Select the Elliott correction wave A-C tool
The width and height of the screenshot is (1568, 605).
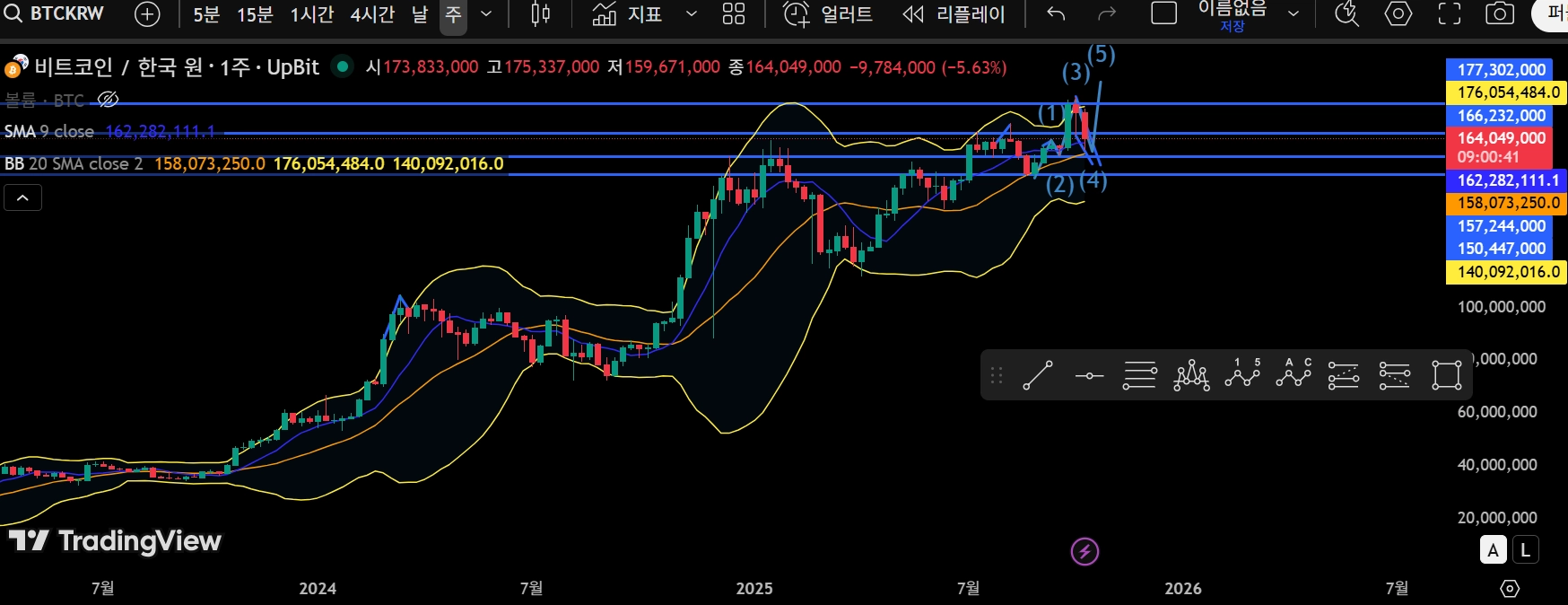(x=1294, y=373)
